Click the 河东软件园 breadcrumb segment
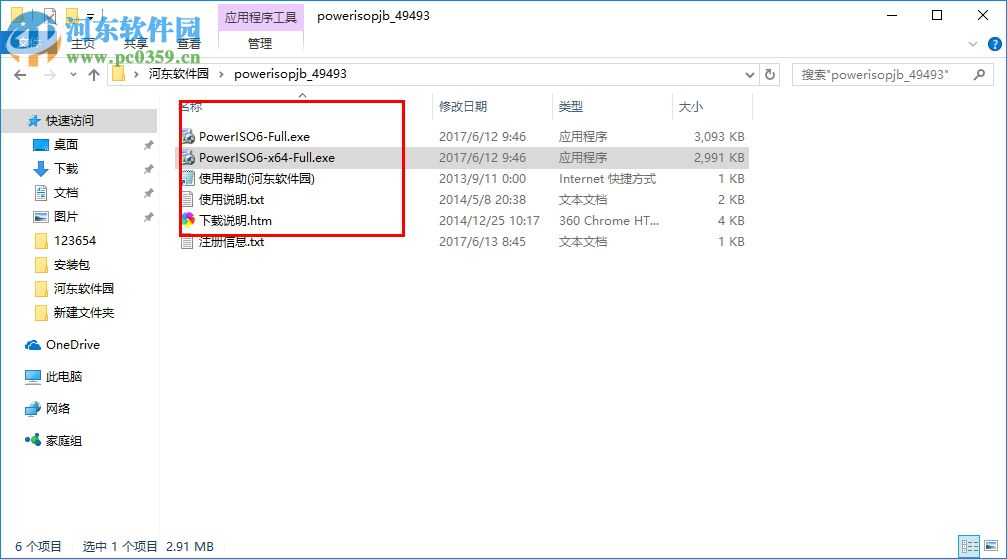This screenshot has width=1007, height=559. (179, 74)
